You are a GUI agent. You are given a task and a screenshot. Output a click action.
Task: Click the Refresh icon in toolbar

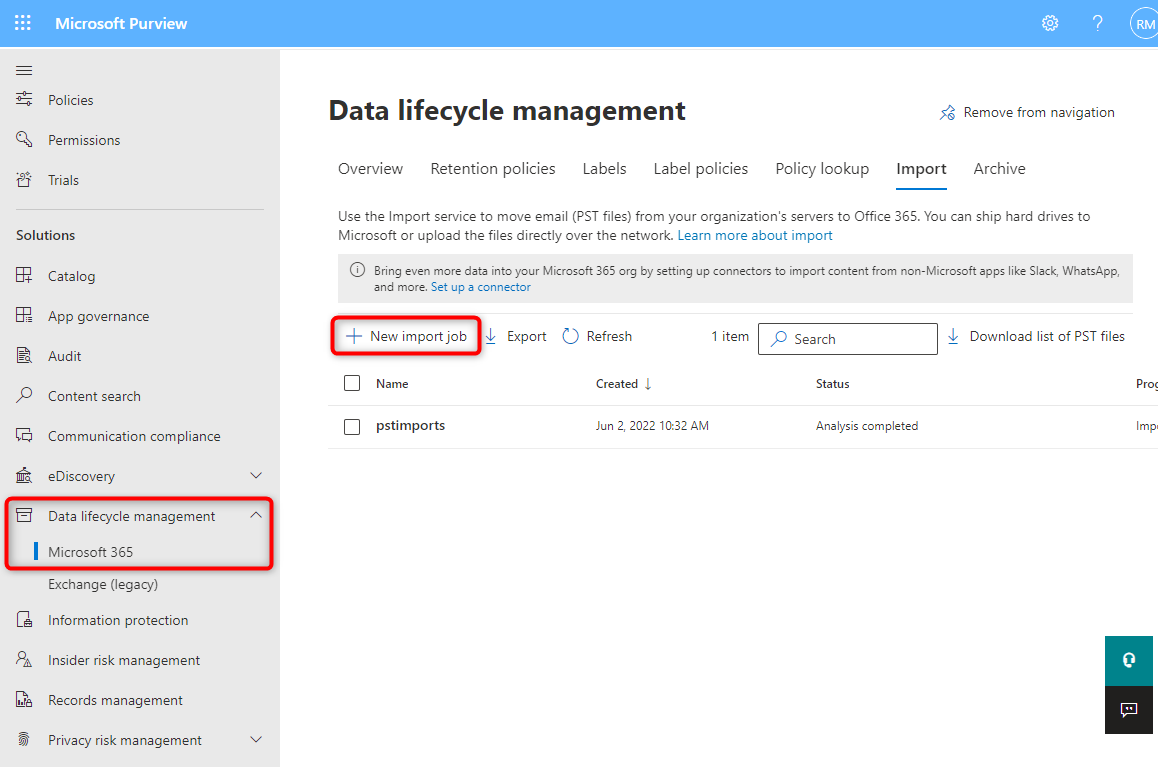coord(571,337)
